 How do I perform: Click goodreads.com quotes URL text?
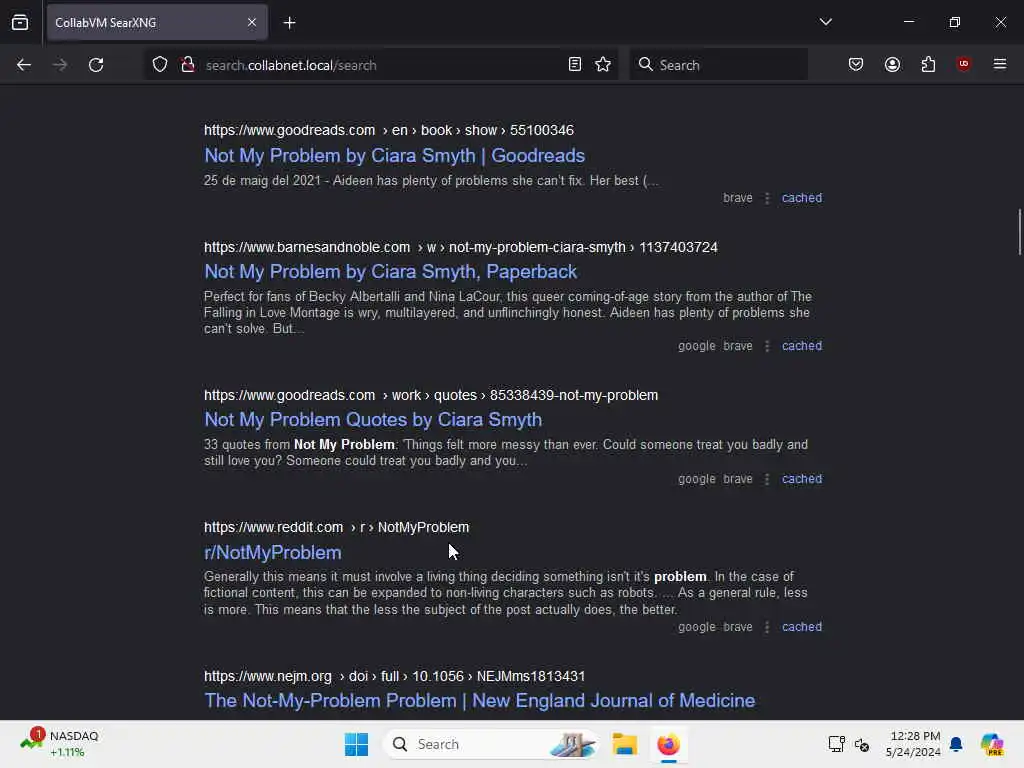click(430, 396)
